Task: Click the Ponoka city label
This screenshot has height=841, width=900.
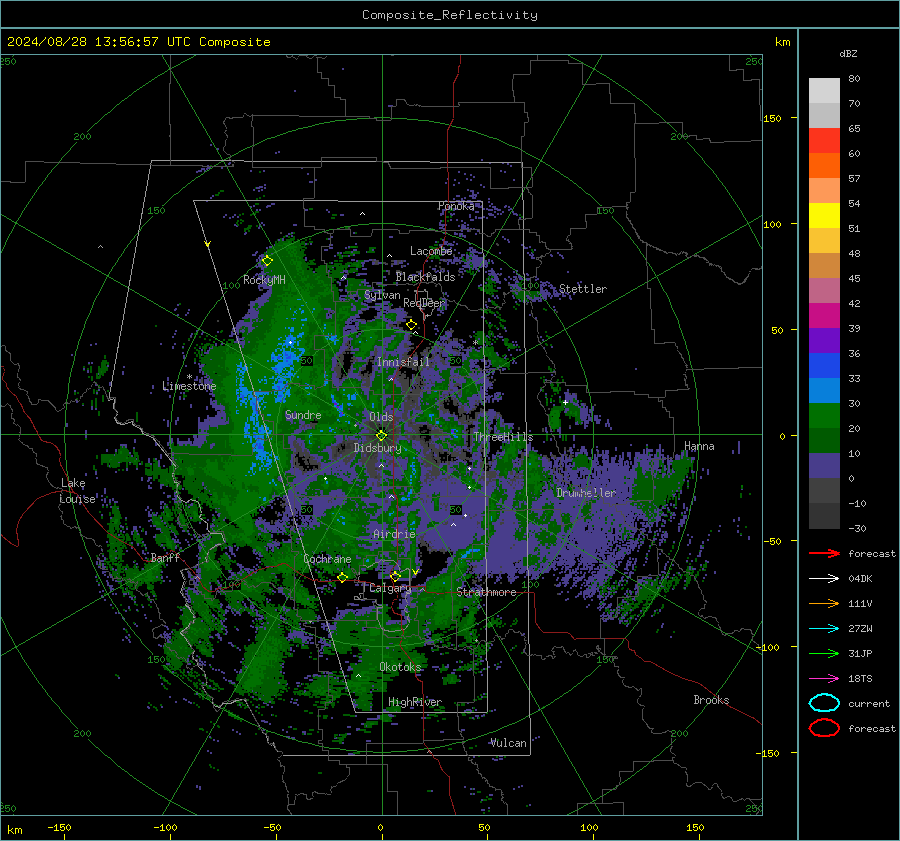Action: coord(456,206)
